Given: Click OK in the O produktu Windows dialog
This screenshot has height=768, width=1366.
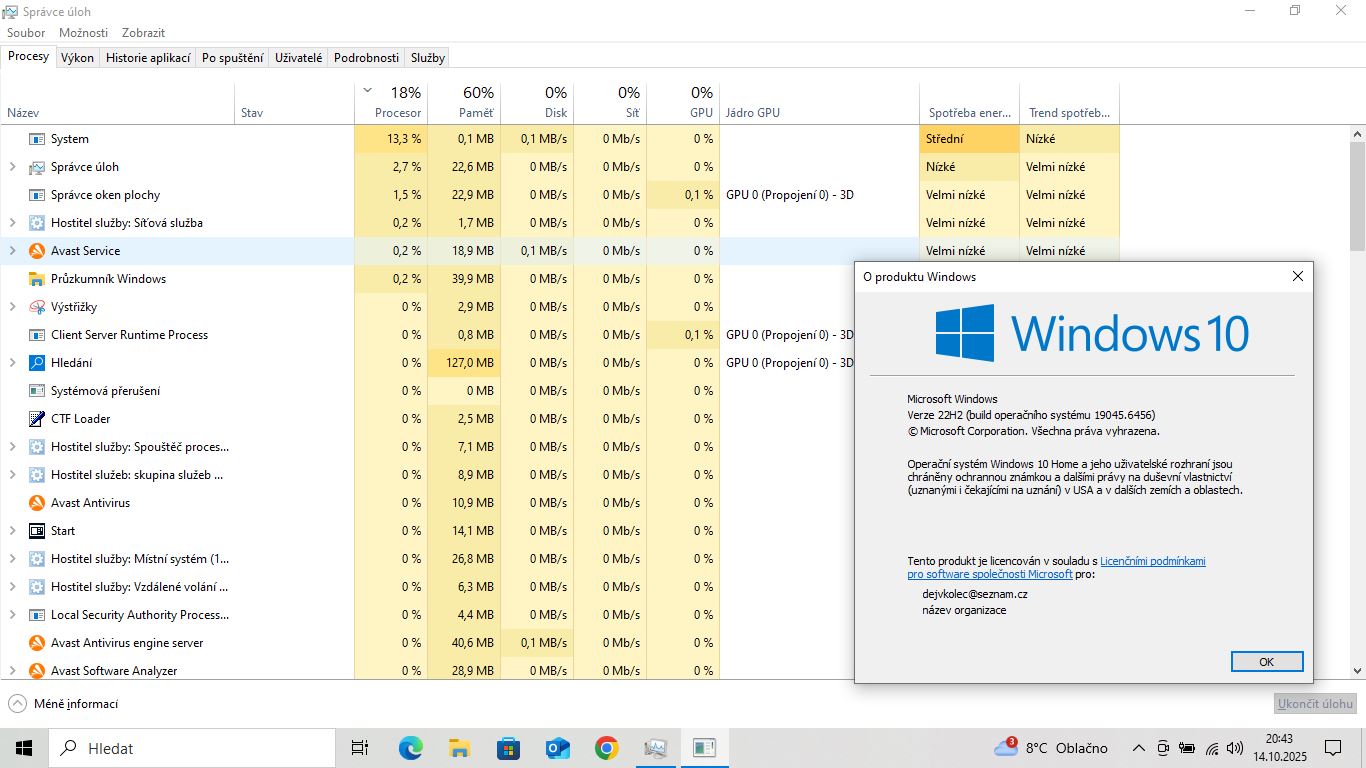Looking at the screenshot, I should click(x=1267, y=661).
